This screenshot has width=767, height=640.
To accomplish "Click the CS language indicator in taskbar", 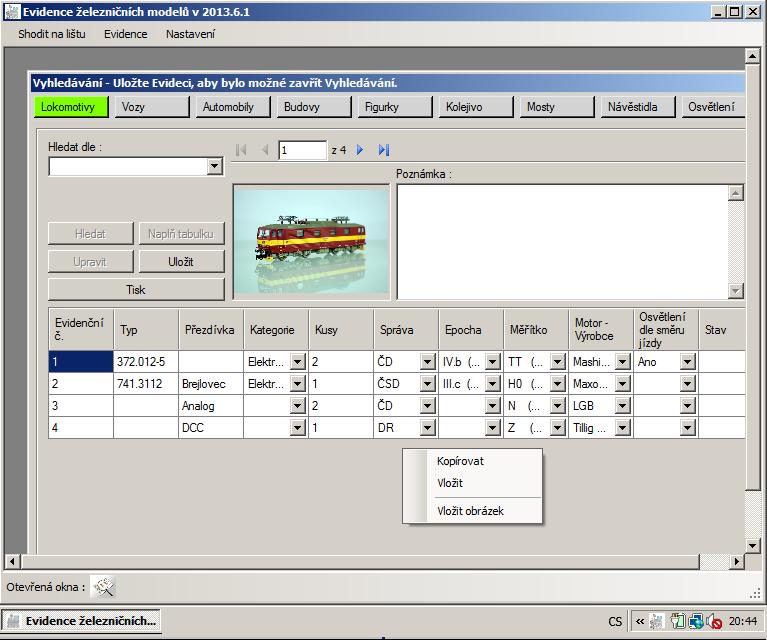I will coord(615,621).
